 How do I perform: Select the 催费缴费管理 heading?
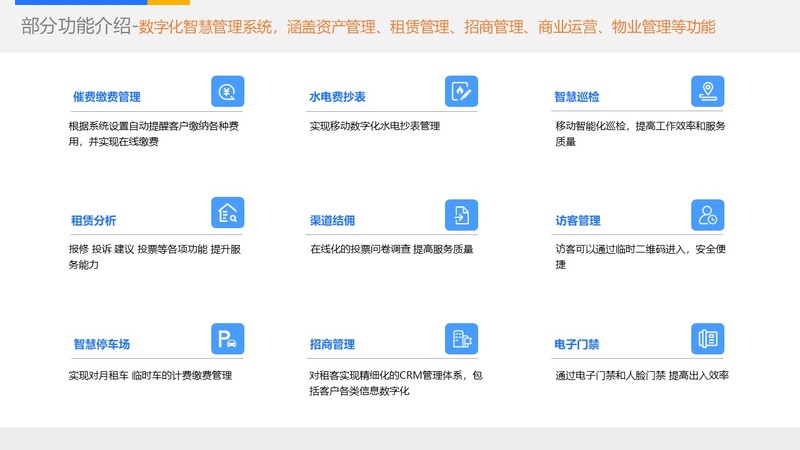[x=107, y=97]
